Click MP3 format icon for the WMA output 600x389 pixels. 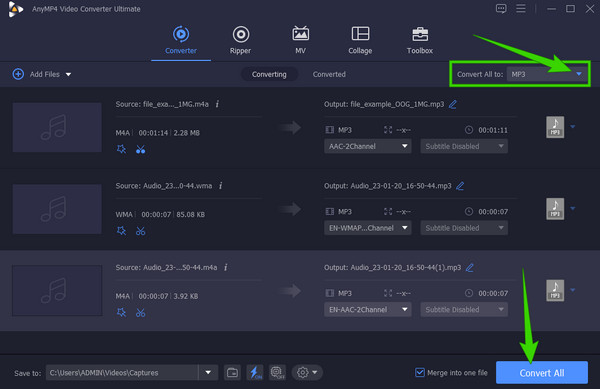[x=555, y=209]
